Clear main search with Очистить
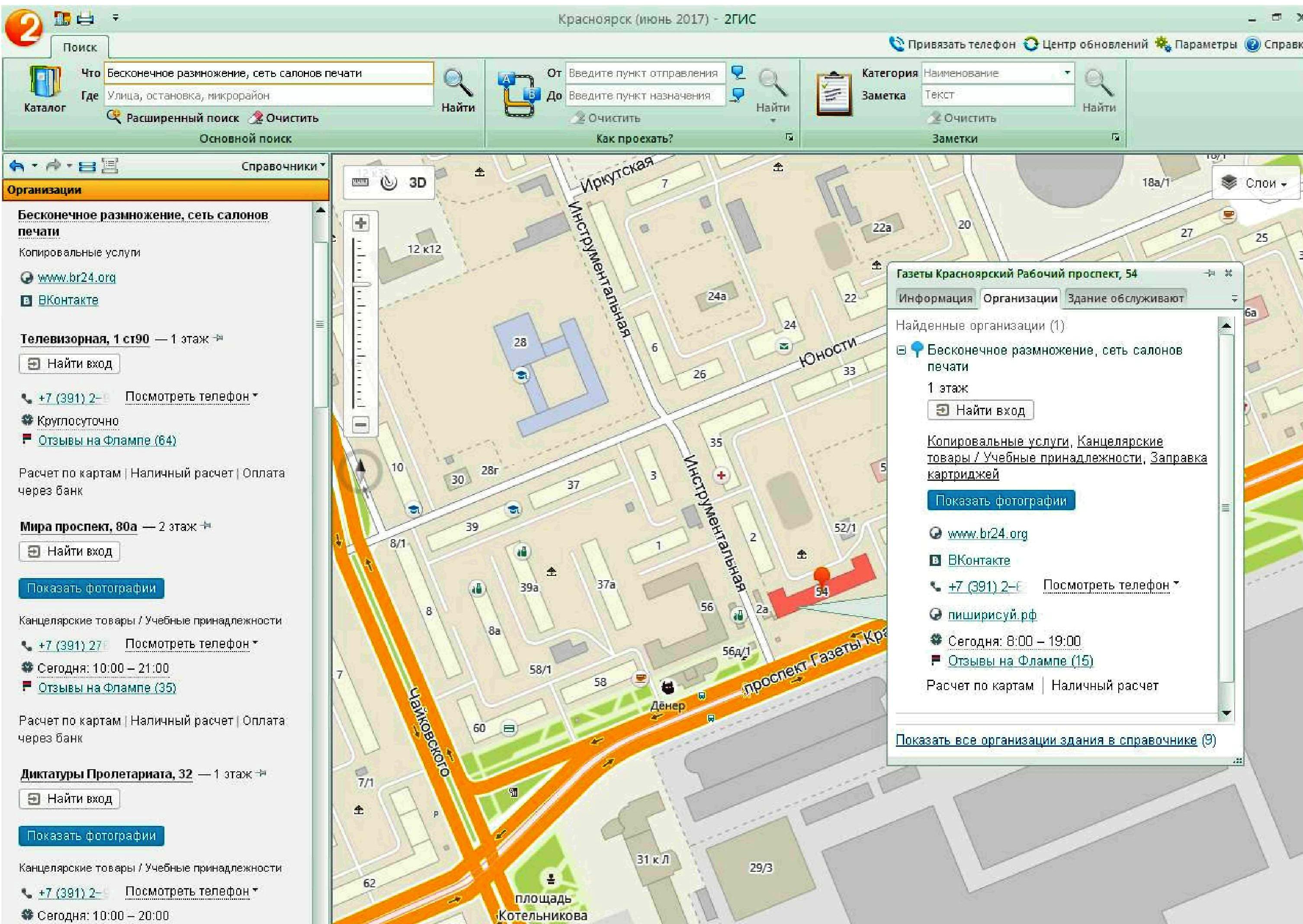 click(x=285, y=118)
